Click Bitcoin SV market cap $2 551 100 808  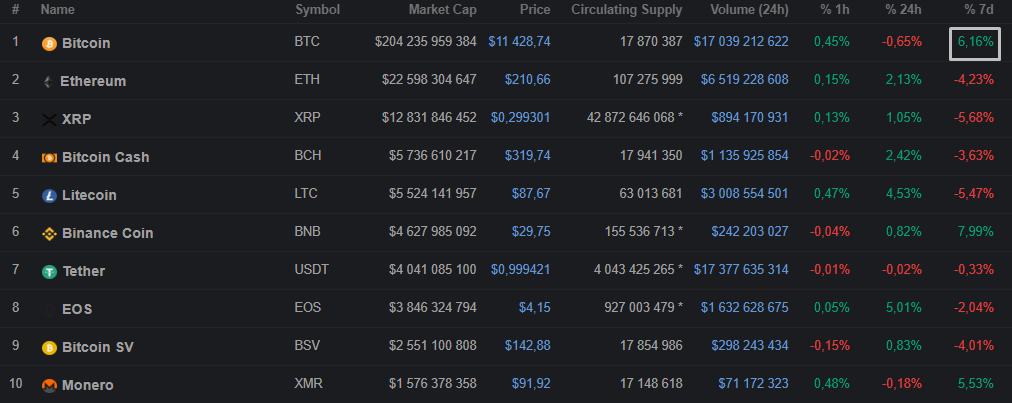(x=433, y=346)
